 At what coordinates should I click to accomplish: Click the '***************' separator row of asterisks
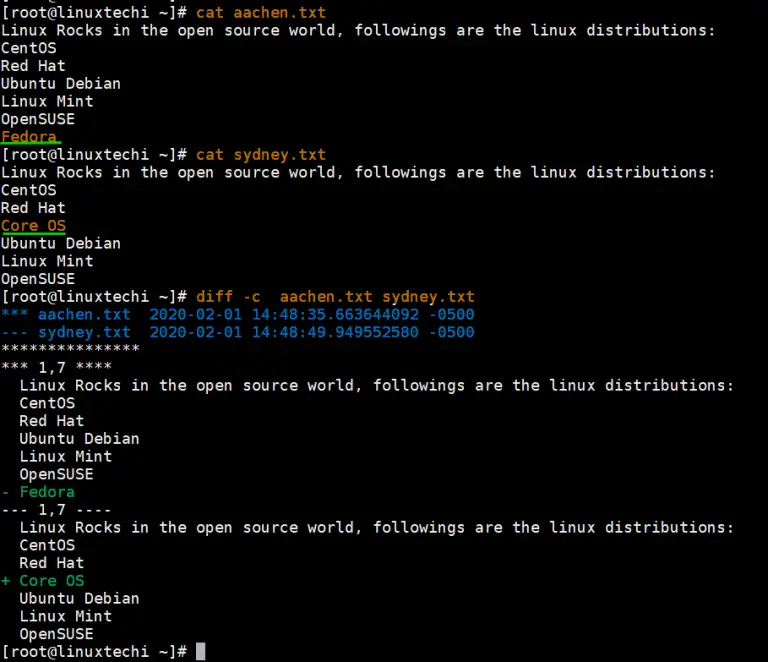click(71, 349)
